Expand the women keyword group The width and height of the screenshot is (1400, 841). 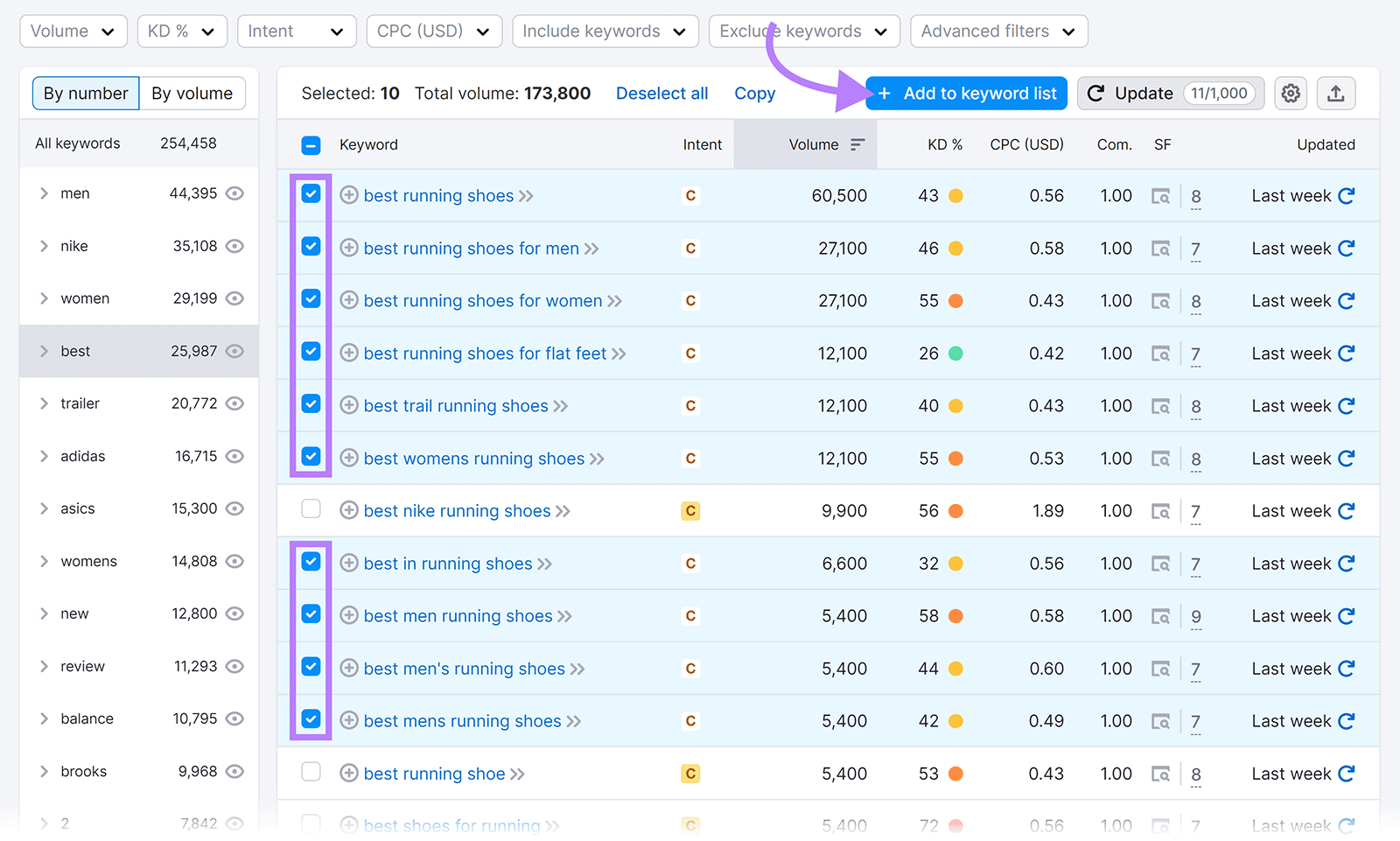pos(44,298)
